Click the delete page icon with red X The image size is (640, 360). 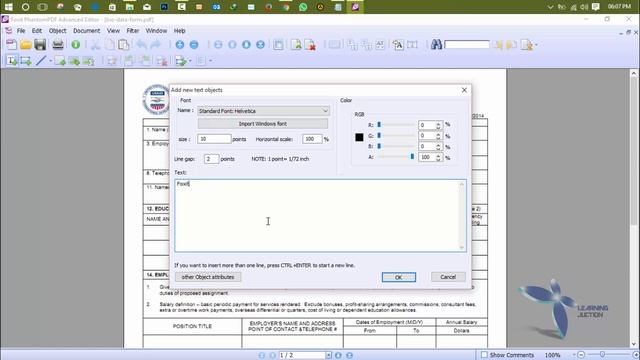310,44
